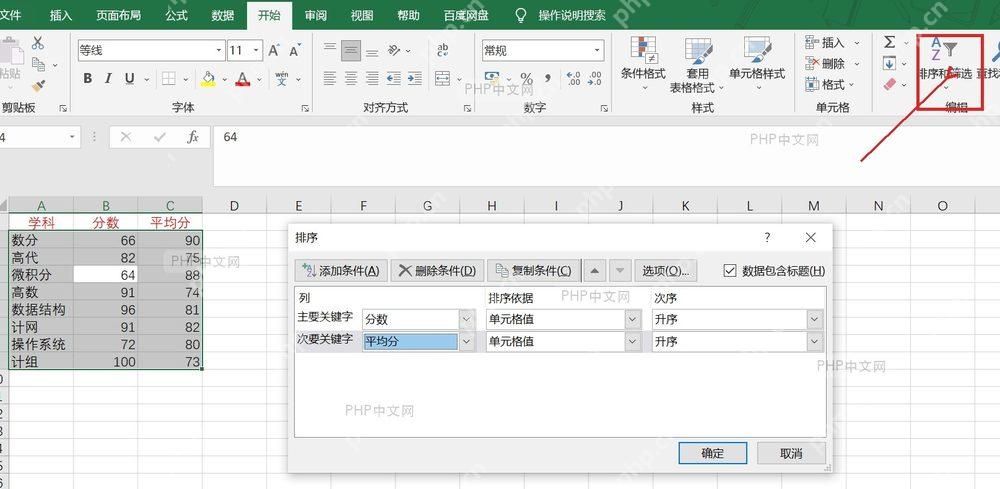
Task: Select the Format Painter brush icon
Action: coord(38,84)
